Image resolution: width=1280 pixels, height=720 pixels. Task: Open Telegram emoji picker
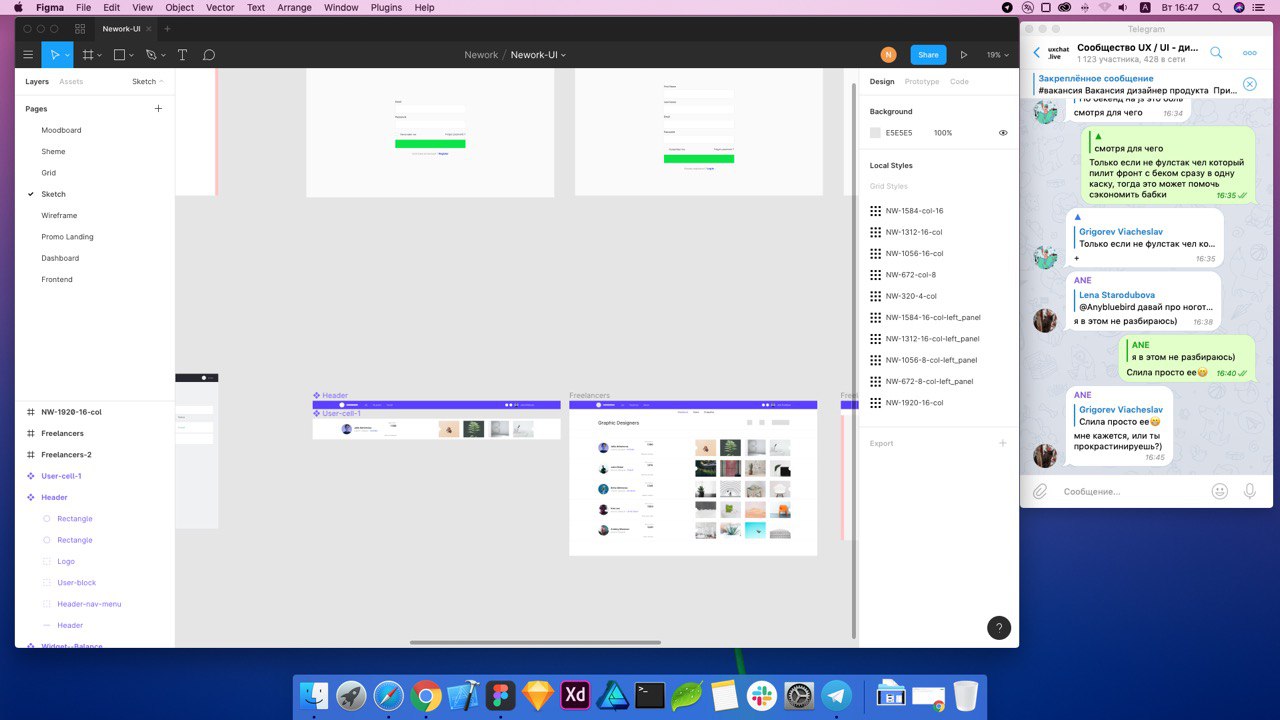(x=1219, y=491)
